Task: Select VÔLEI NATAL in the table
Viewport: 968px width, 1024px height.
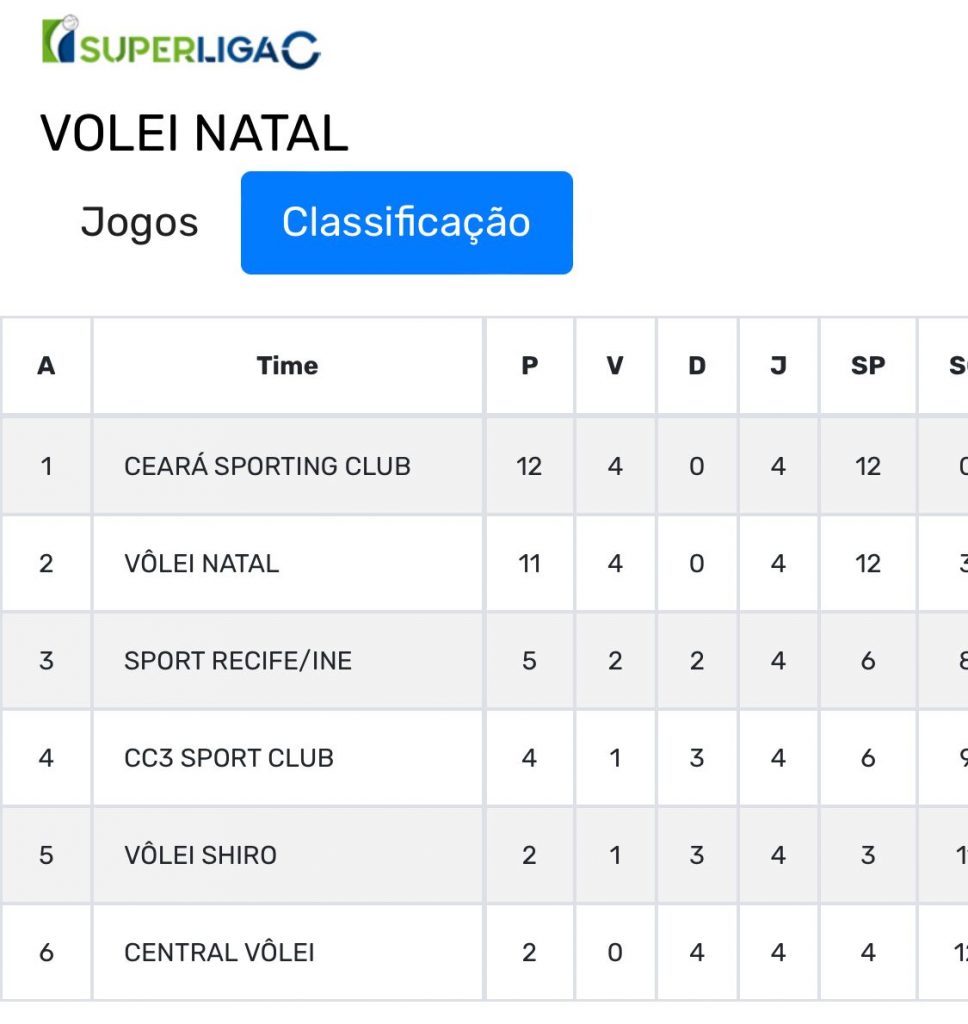Action: click(x=201, y=564)
